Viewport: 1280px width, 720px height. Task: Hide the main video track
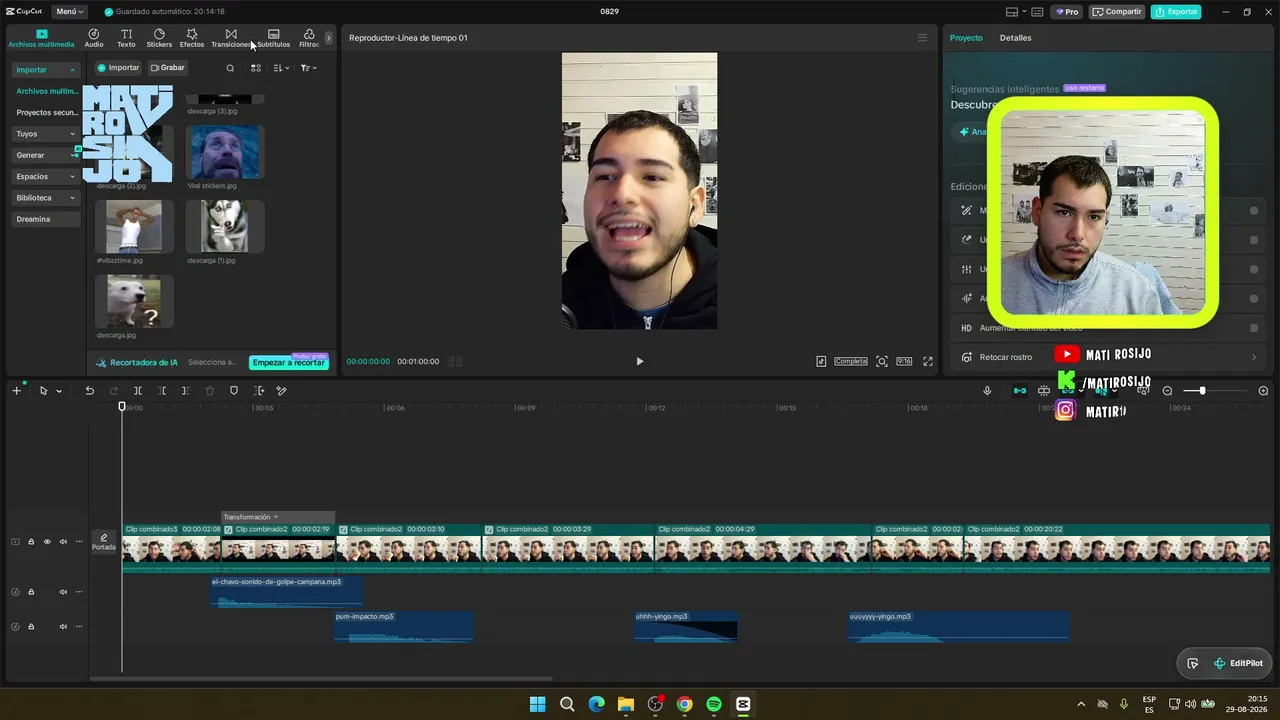click(x=47, y=542)
